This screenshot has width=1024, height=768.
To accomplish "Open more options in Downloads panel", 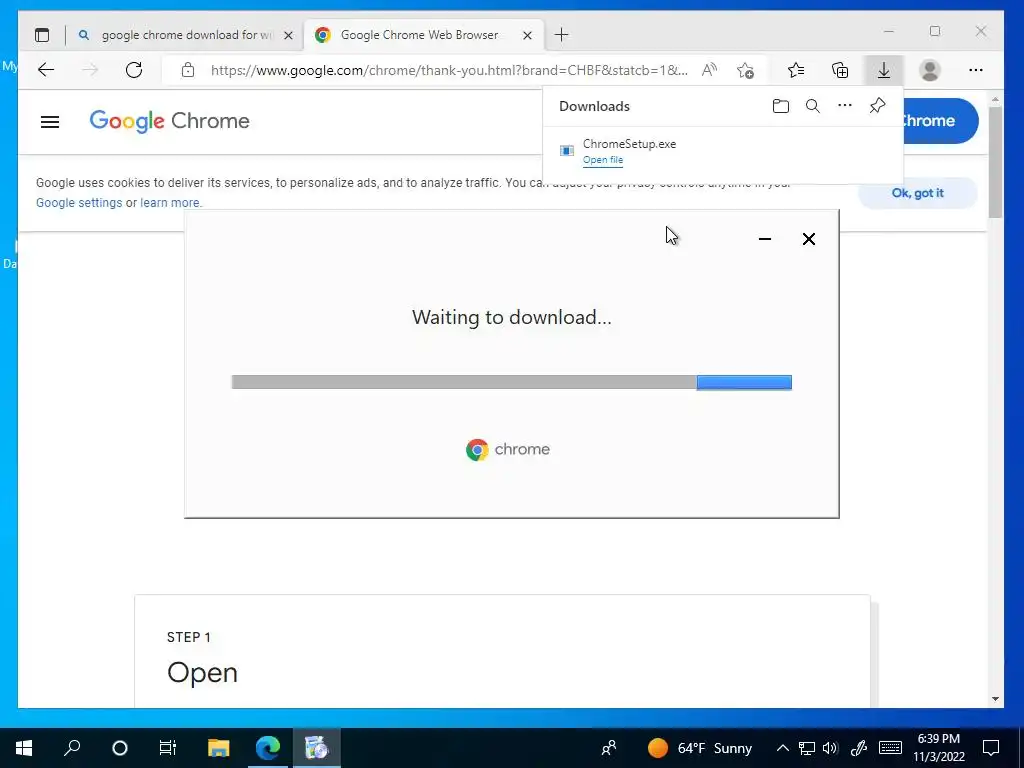I will coord(845,105).
